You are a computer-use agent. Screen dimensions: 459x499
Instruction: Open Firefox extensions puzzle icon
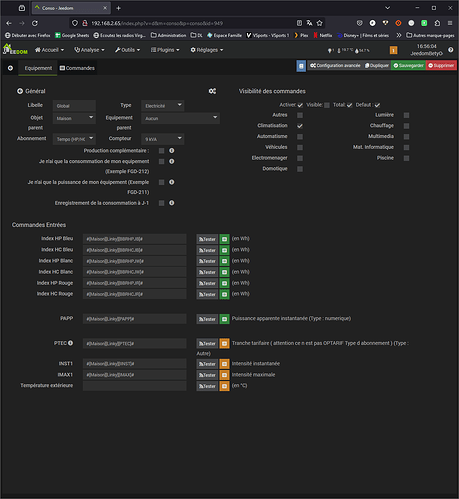click(x=437, y=23)
